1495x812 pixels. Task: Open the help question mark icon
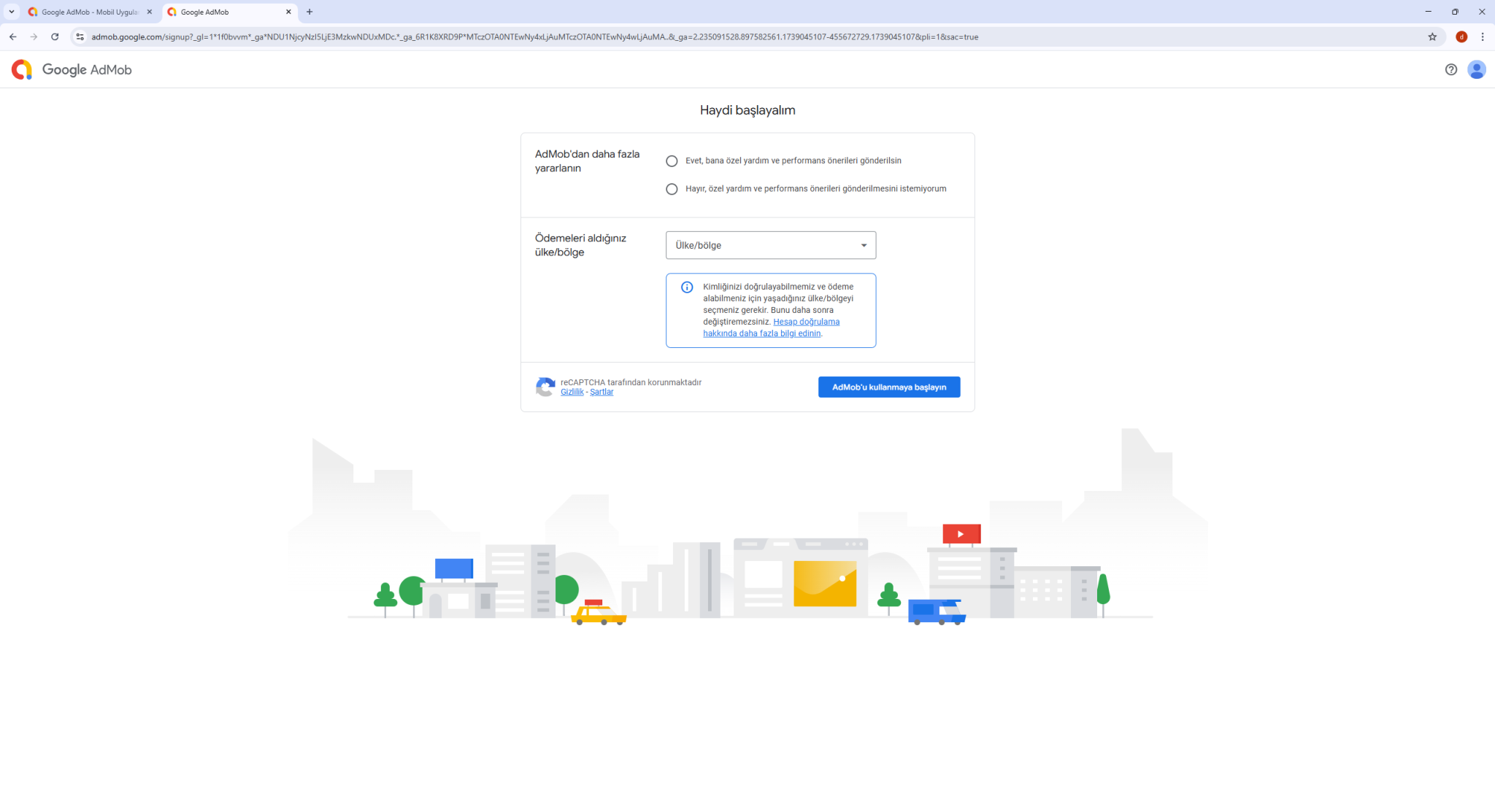[1450, 69]
